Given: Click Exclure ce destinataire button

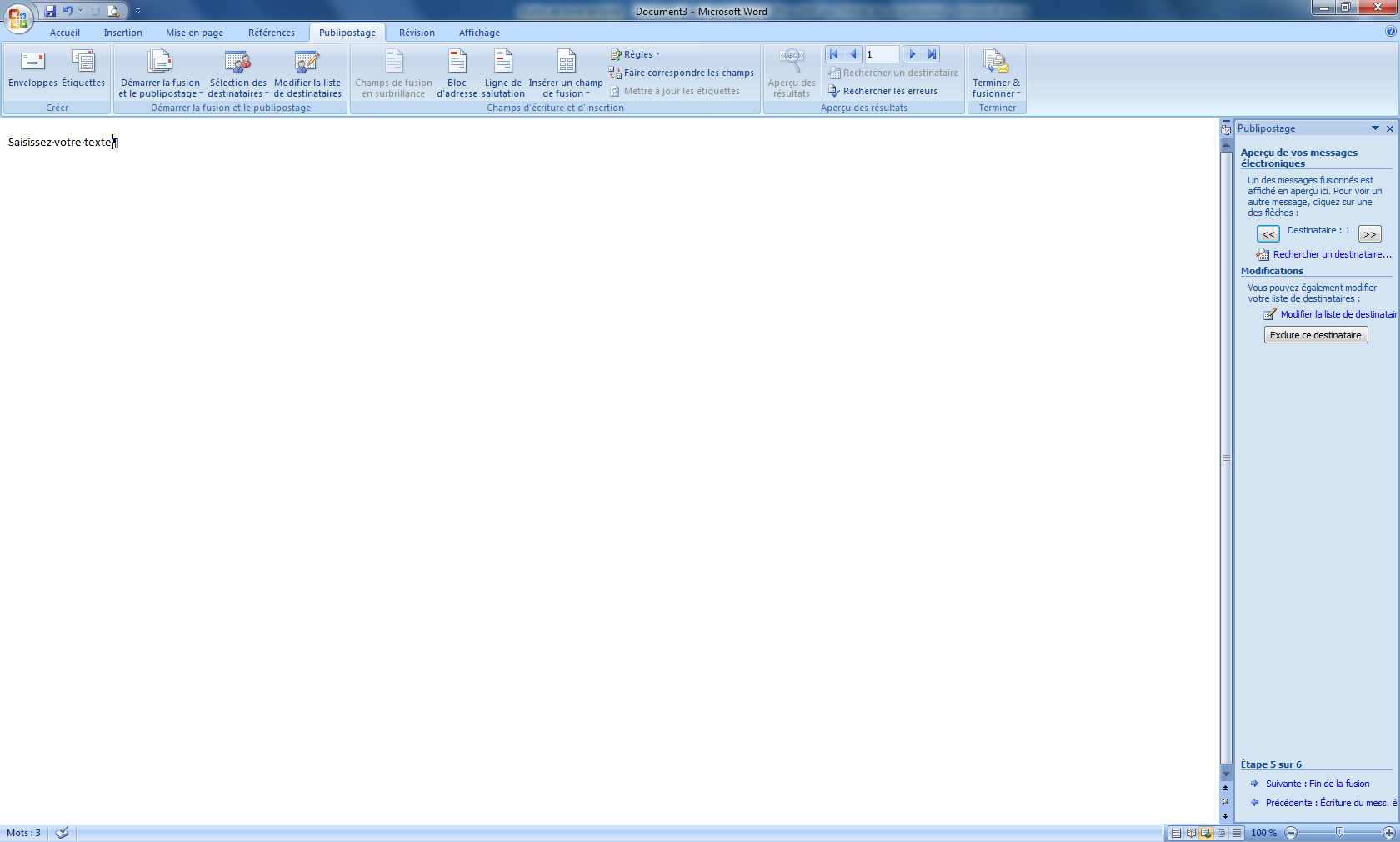Looking at the screenshot, I should click(x=1316, y=335).
